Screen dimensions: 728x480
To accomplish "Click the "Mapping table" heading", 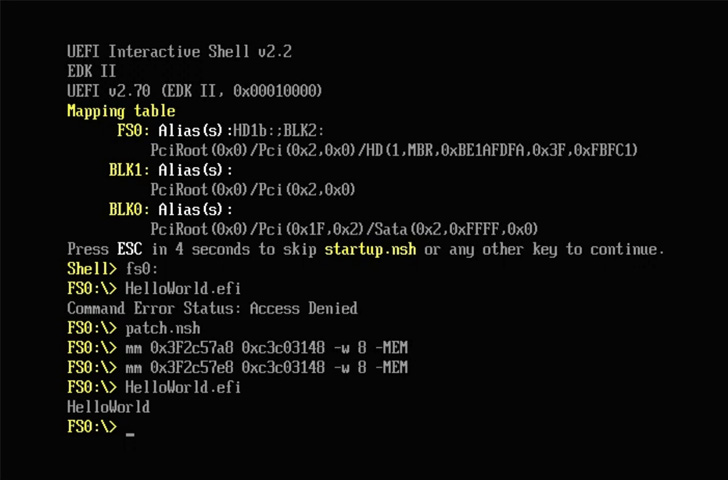I will pyautogui.click(x=121, y=111).
